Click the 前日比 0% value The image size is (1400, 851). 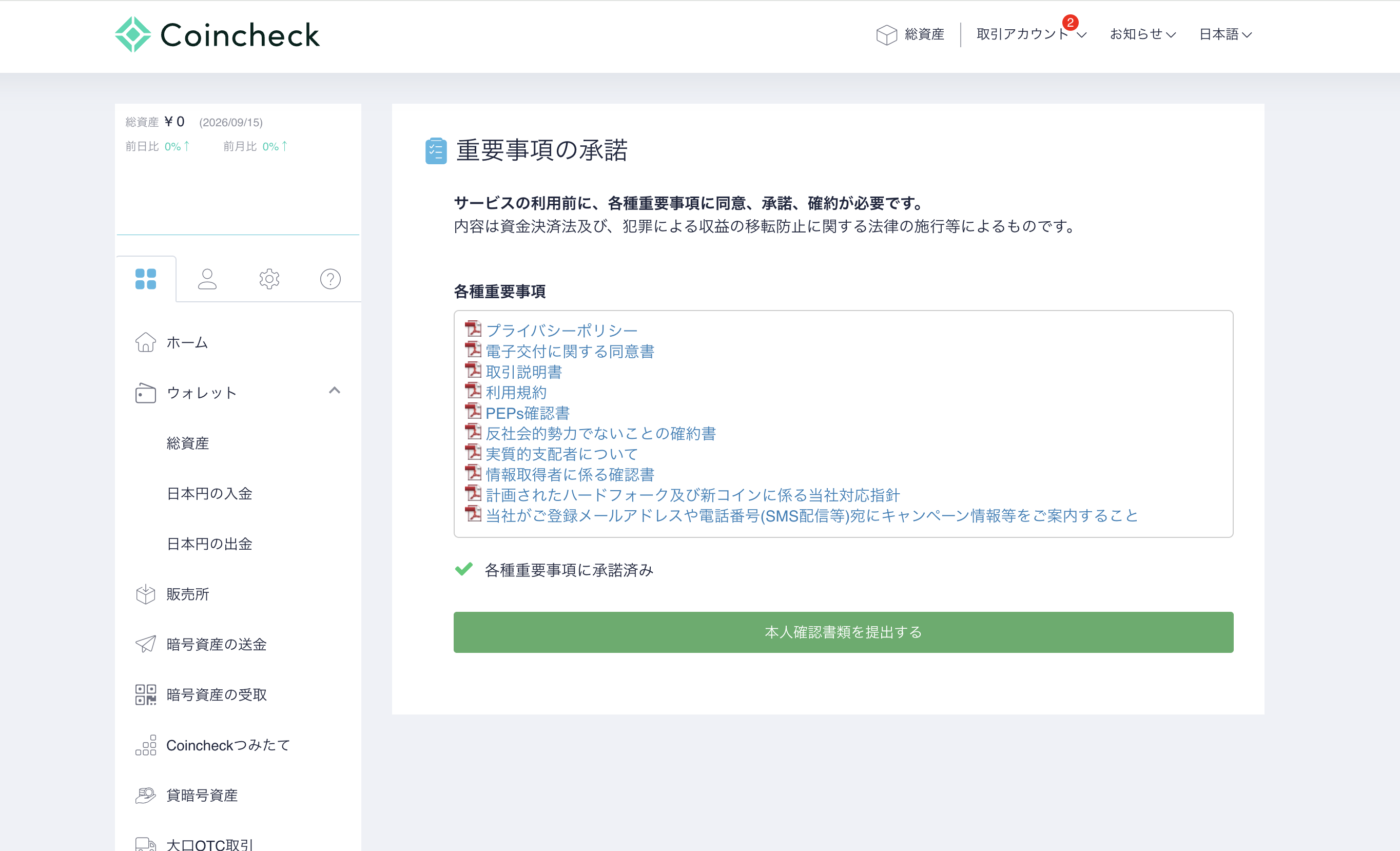[x=177, y=147]
